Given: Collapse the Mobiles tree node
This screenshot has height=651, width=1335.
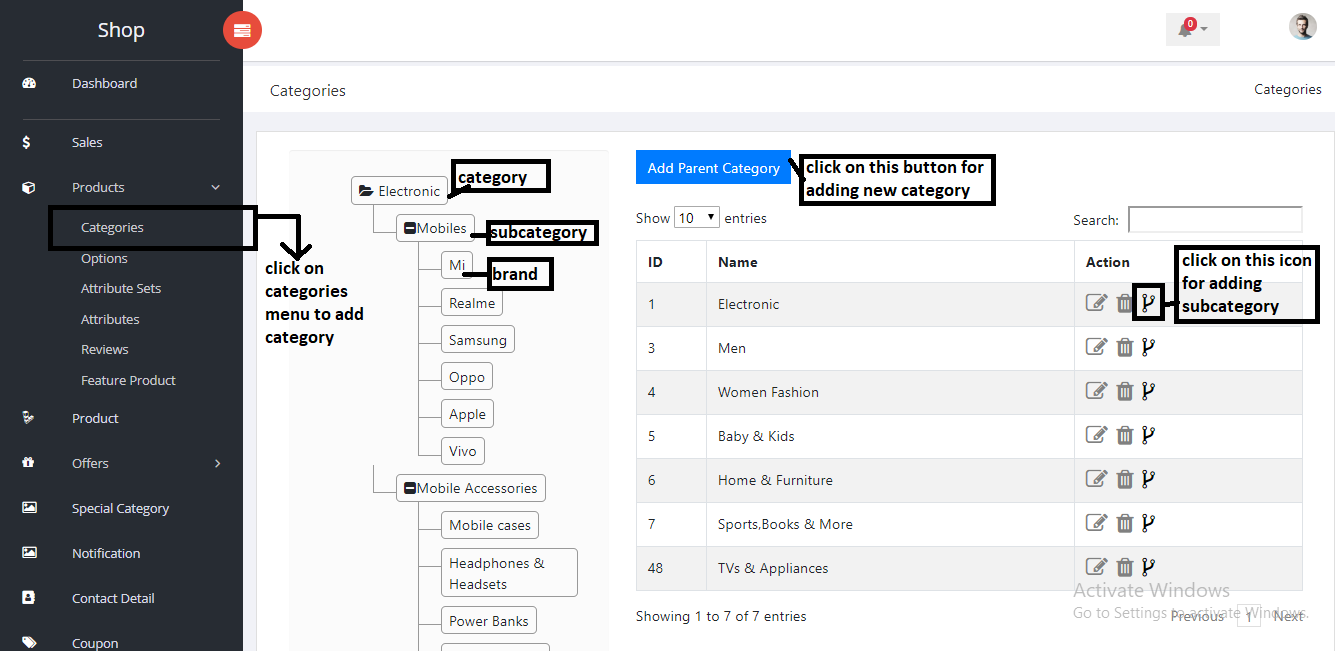Looking at the screenshot, I should click(410, 228).
